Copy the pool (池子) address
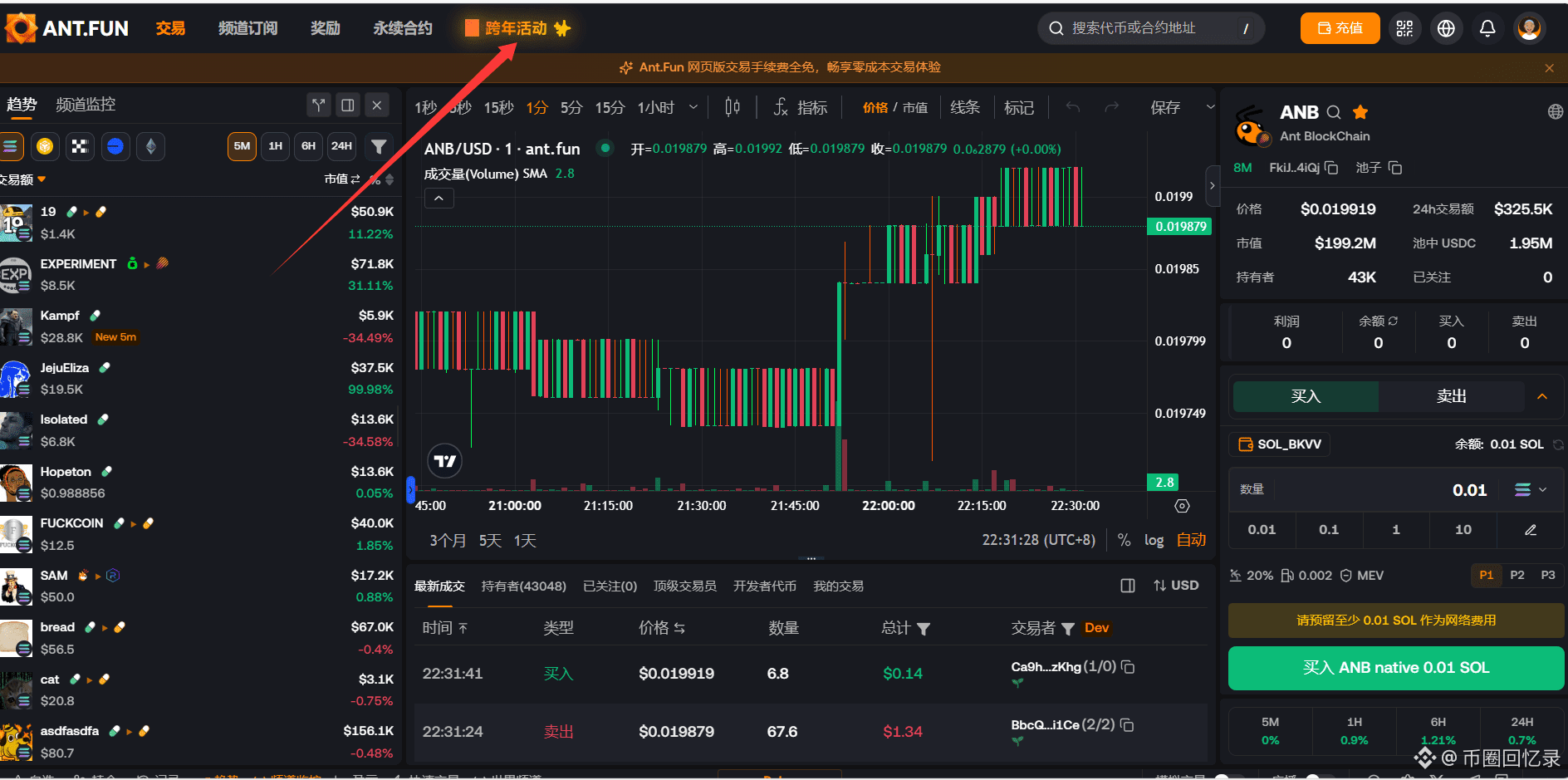The height and width of the screenshot is (780, 1568). click(x=1395, y=168)
